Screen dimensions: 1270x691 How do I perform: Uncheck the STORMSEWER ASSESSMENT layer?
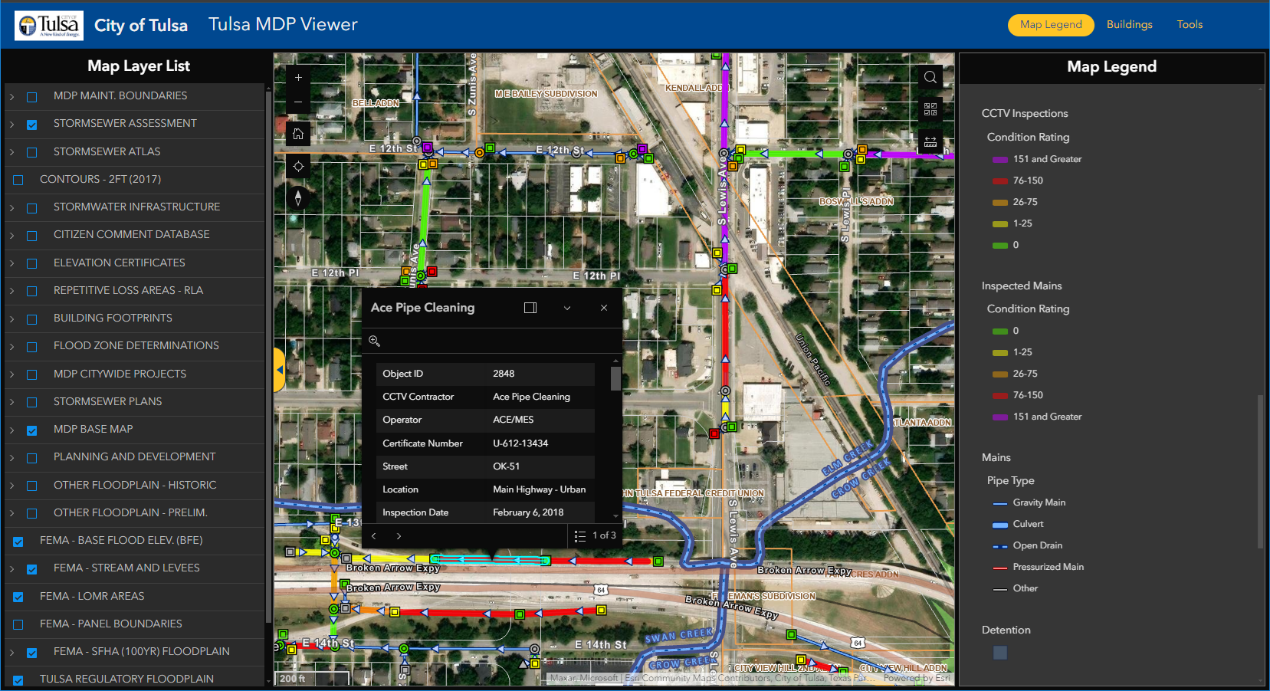coord(31,124)
